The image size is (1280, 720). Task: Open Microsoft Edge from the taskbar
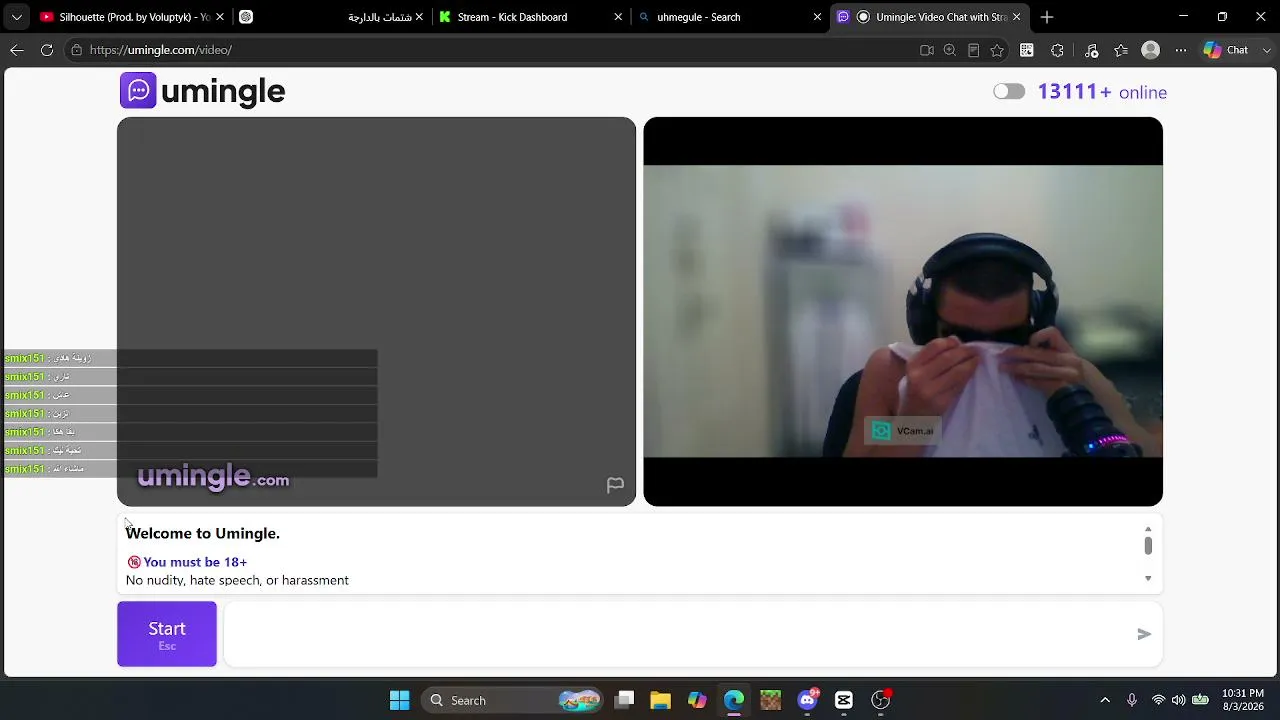coord(734,700)
